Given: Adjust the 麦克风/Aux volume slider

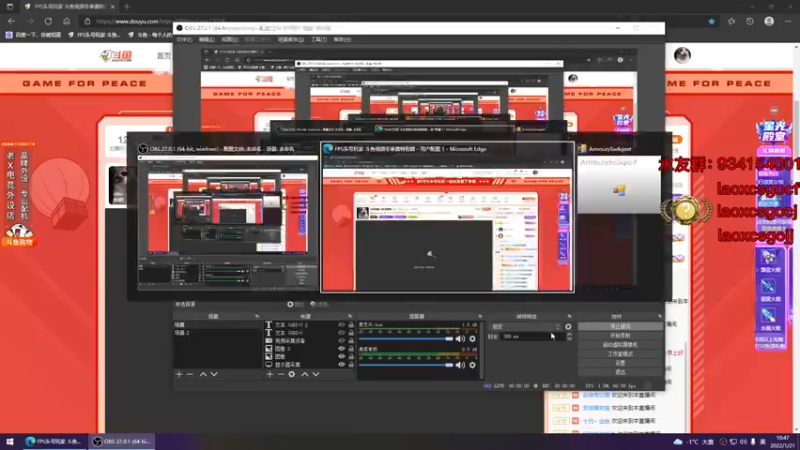Looking at the screenshot, I should (x=406, y=339).
